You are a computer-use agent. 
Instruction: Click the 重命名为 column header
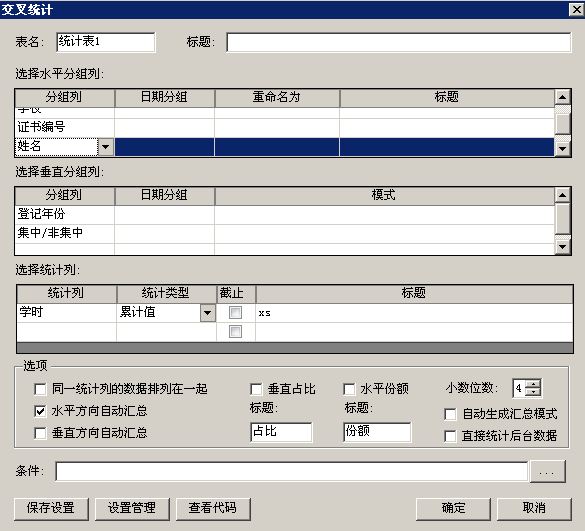[x=277, y=98]
